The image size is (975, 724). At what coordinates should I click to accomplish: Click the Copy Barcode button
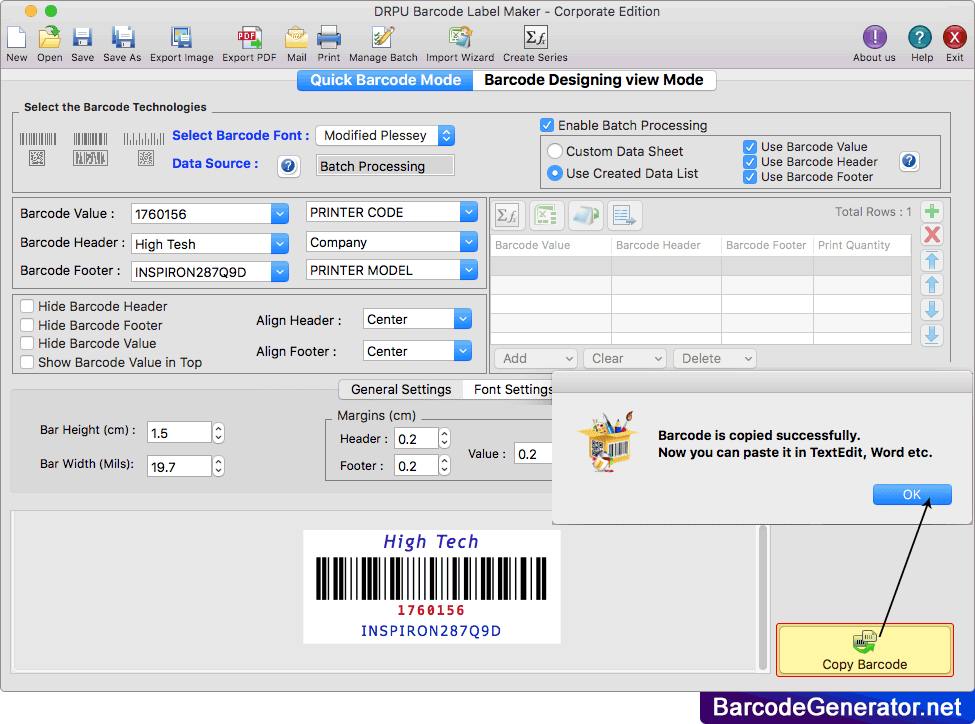864,649
